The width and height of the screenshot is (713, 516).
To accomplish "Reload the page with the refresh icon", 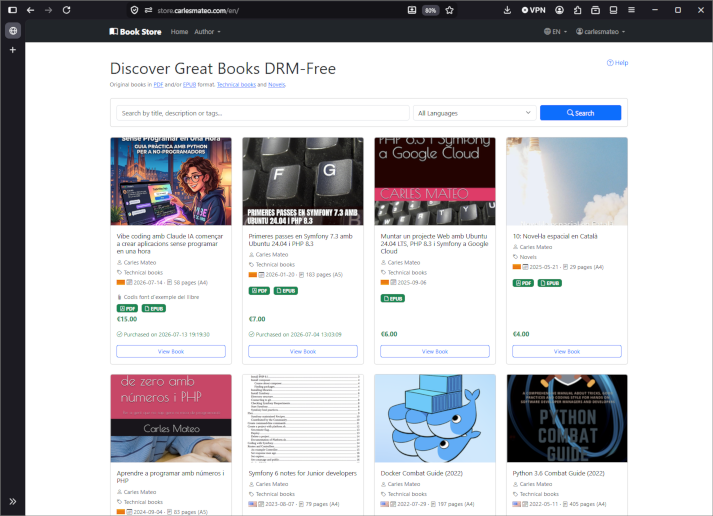I will [66, 10].
